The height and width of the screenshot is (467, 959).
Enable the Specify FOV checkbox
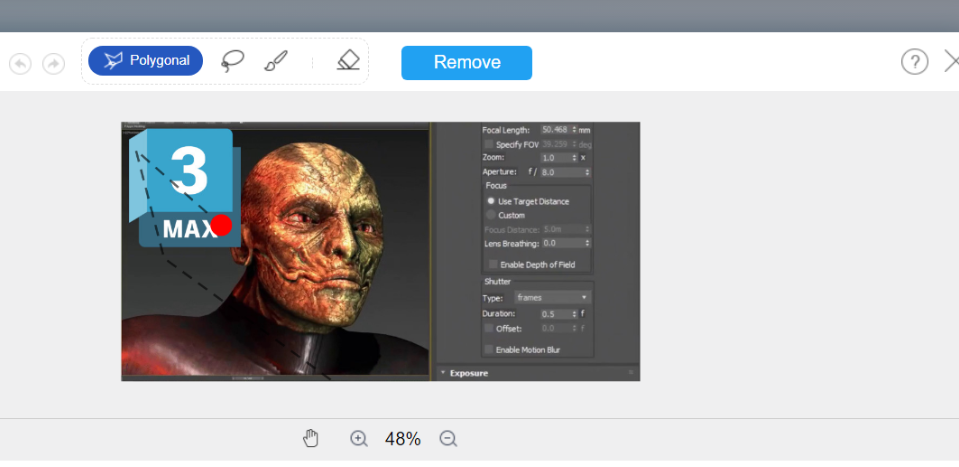tap(489, 144)
